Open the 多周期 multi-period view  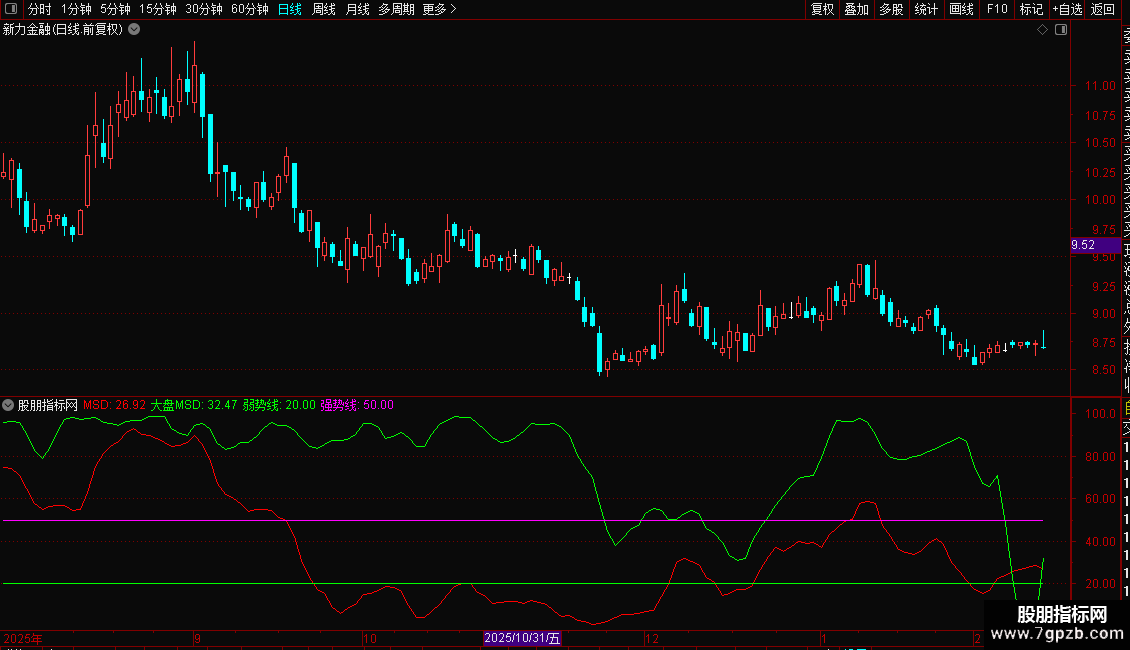(x=396, y=9)
